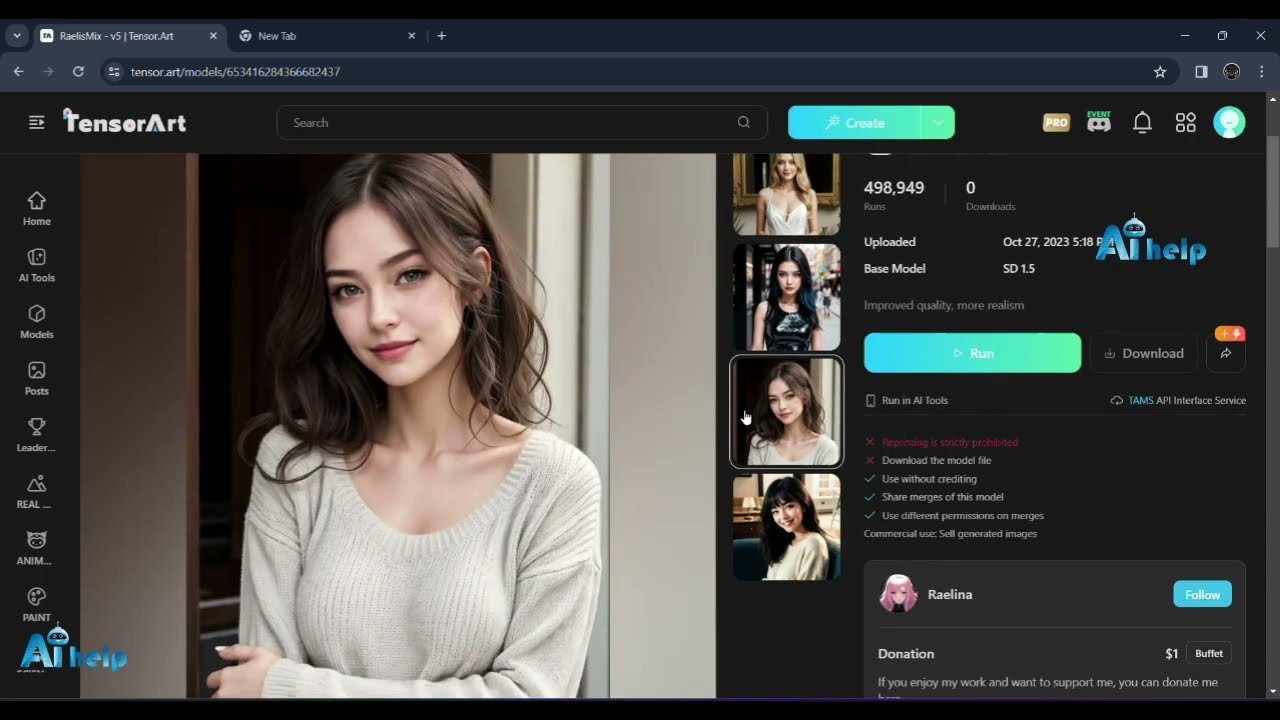Screen dimensions: 1280x720
Task: Open a new browser tab
Action: tap(441, 35)
